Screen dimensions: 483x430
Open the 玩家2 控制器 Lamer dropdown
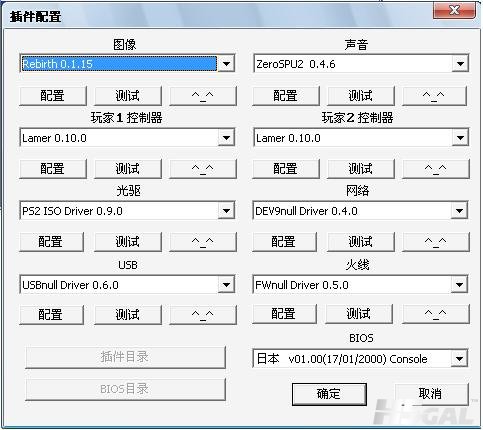(x=460, y=137)
